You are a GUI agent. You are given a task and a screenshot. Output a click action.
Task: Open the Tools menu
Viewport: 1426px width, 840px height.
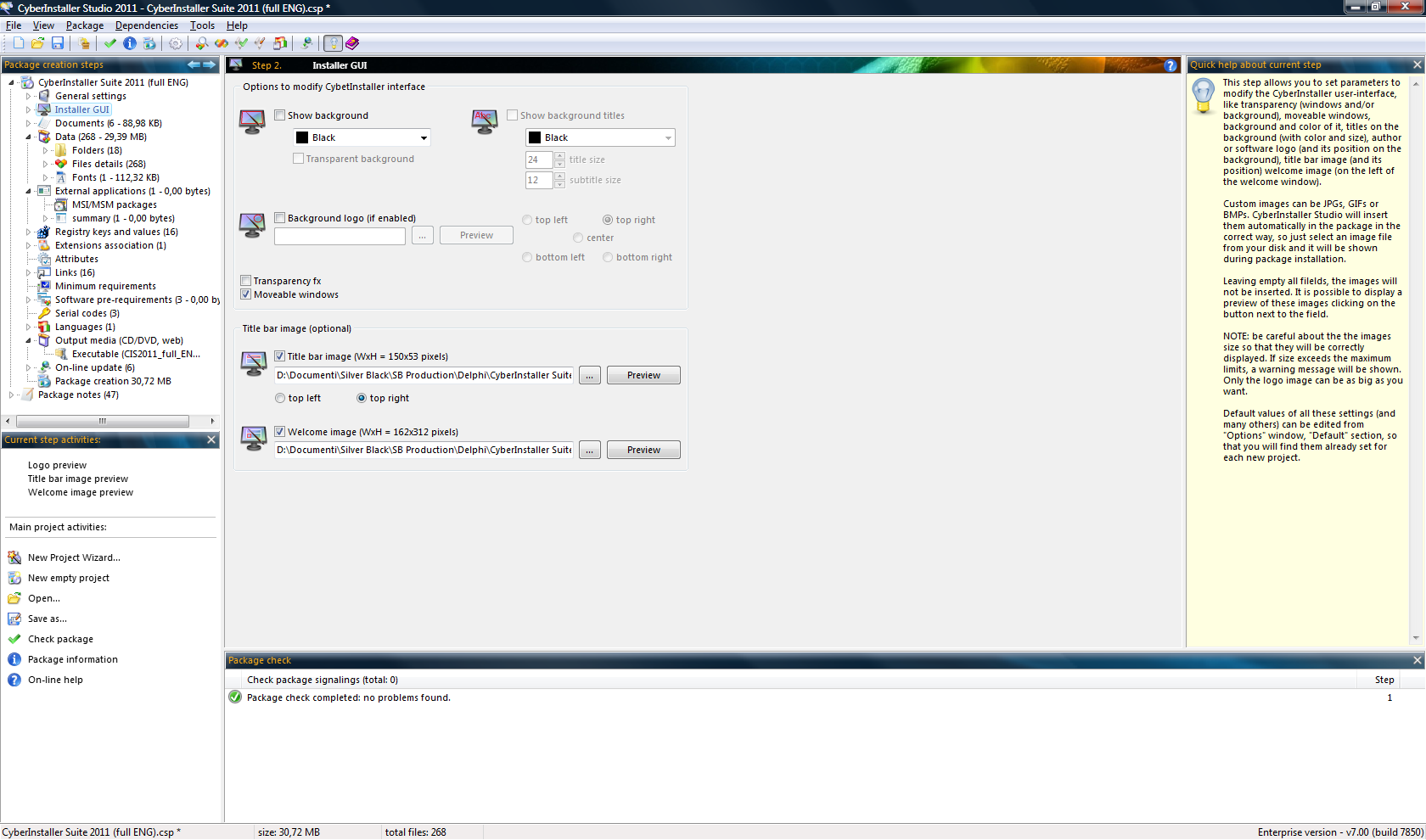pos(202,25)
